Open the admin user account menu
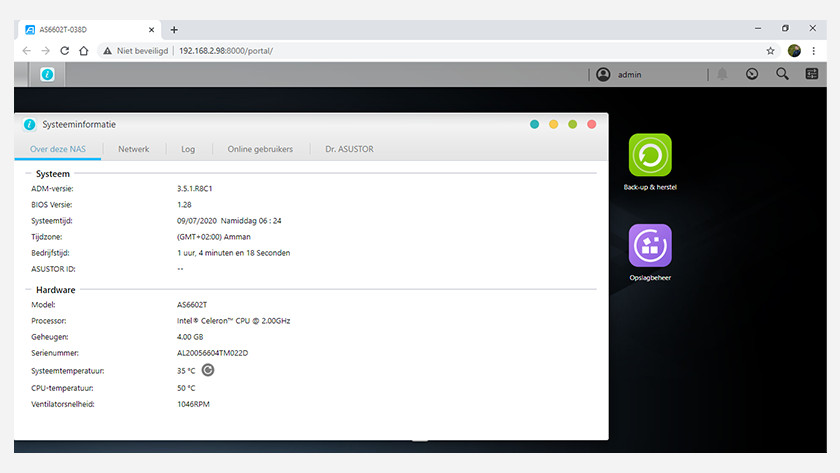The width and height of the screenshot is (840, 473). click(x=621, y=74)
